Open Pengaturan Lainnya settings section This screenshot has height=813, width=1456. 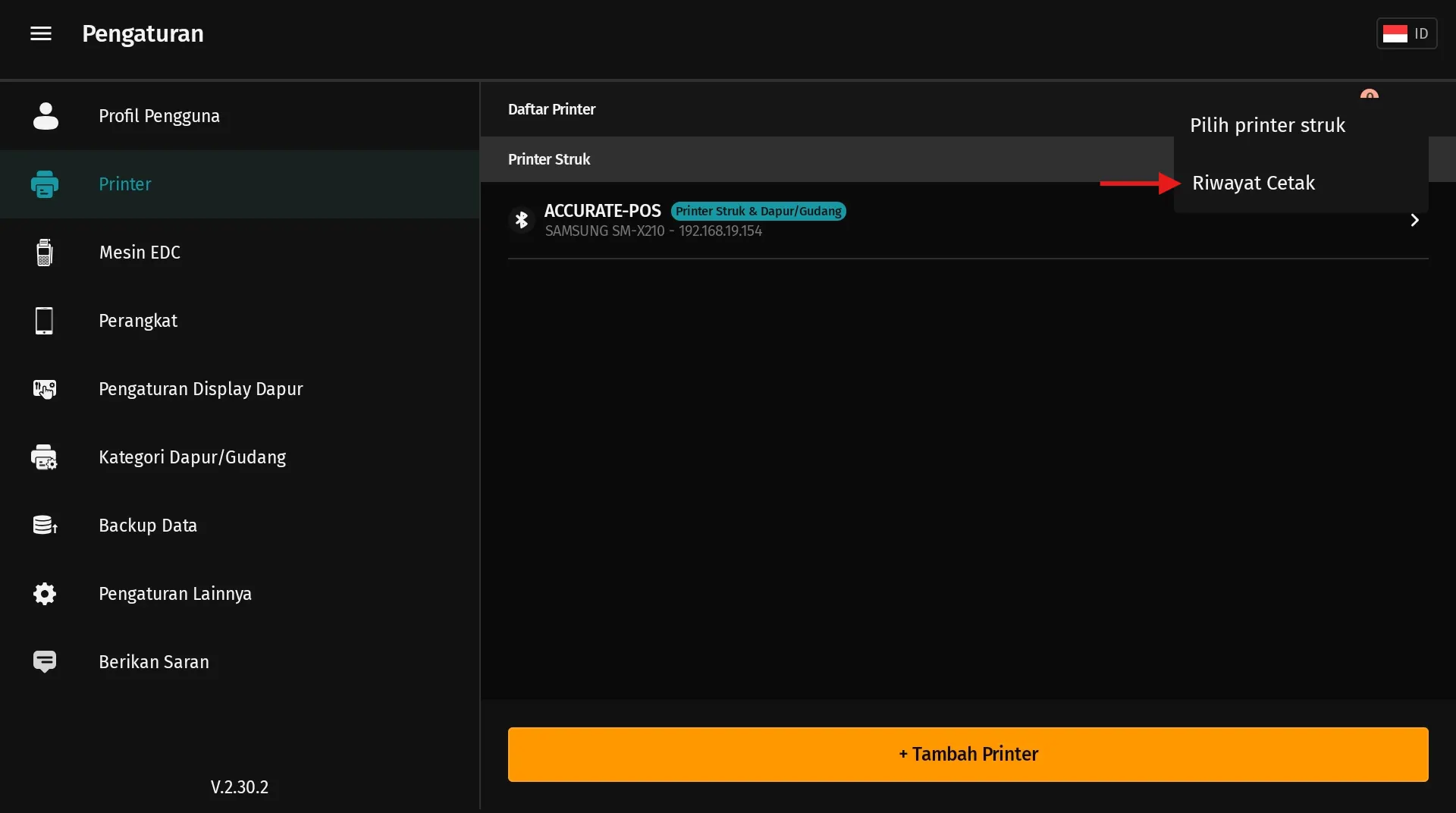click(x=175, y=594)
